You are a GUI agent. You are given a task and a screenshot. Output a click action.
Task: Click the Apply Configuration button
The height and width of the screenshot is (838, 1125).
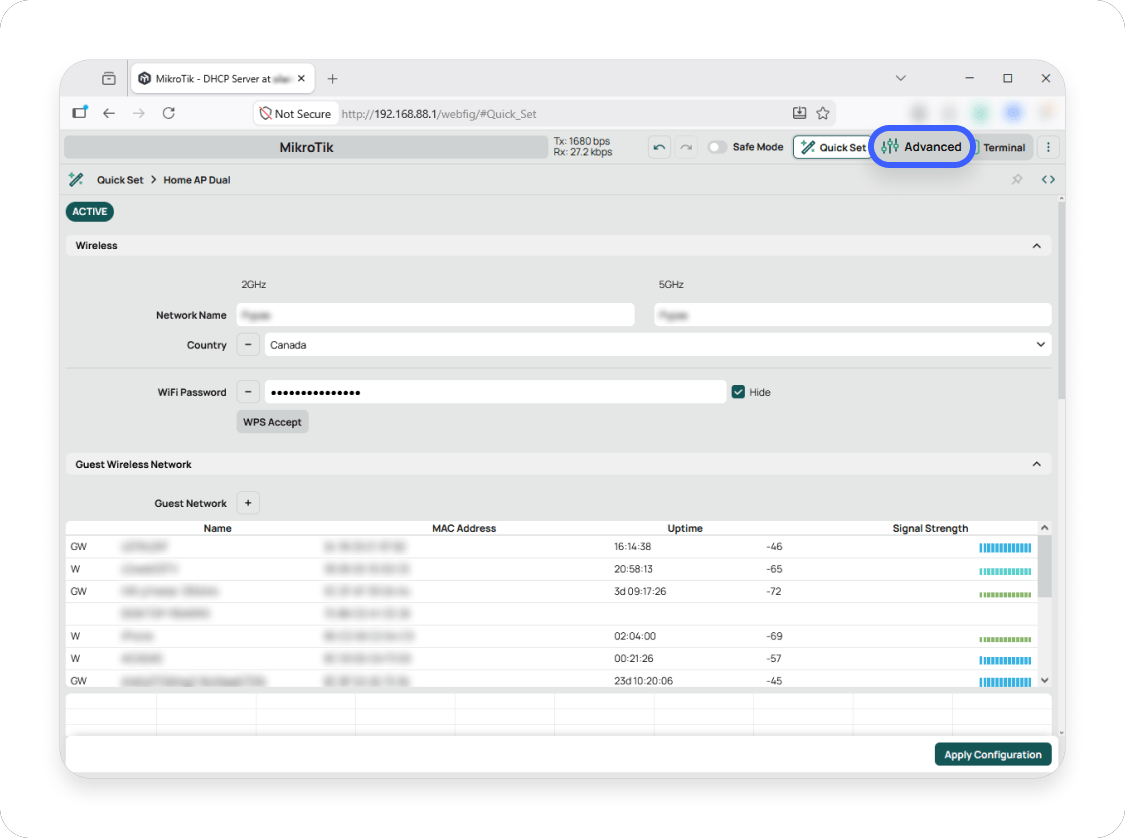[x=993, y=755]
